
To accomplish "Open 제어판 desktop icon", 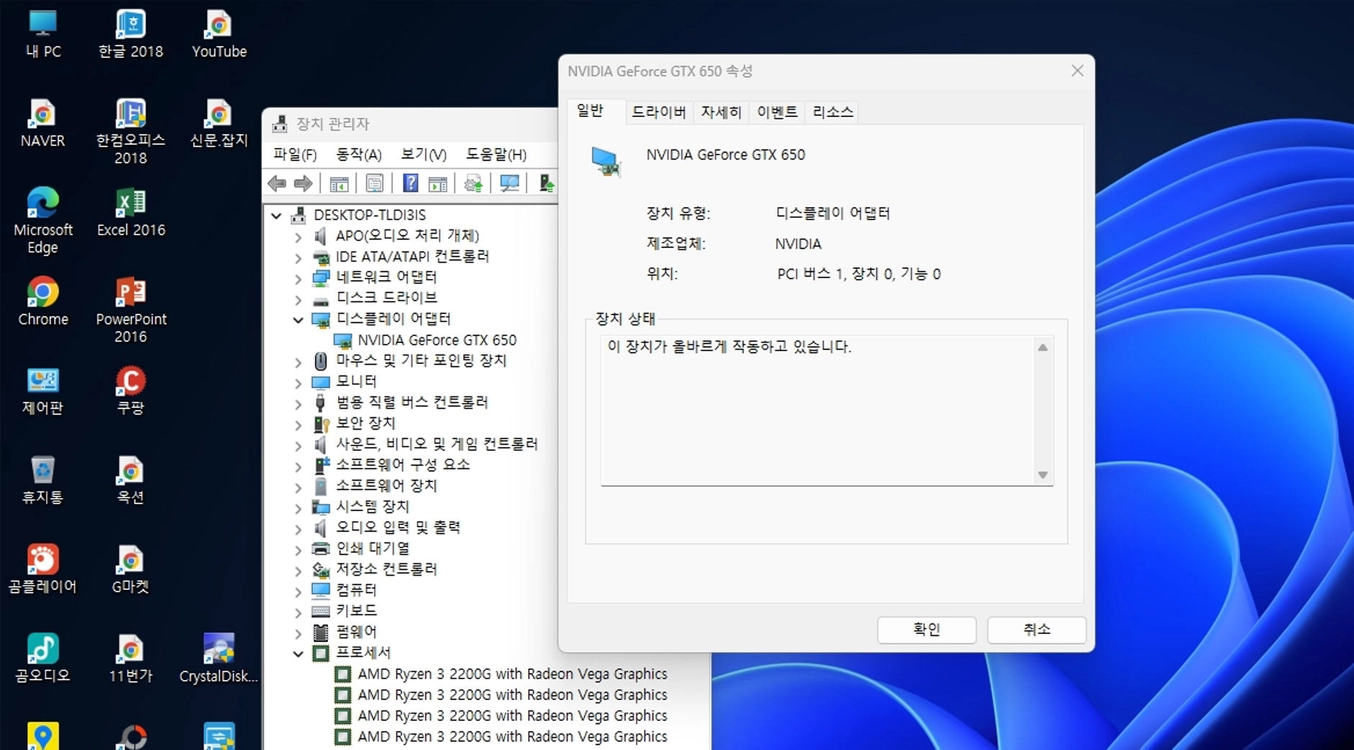I will (x=42, y=391).
